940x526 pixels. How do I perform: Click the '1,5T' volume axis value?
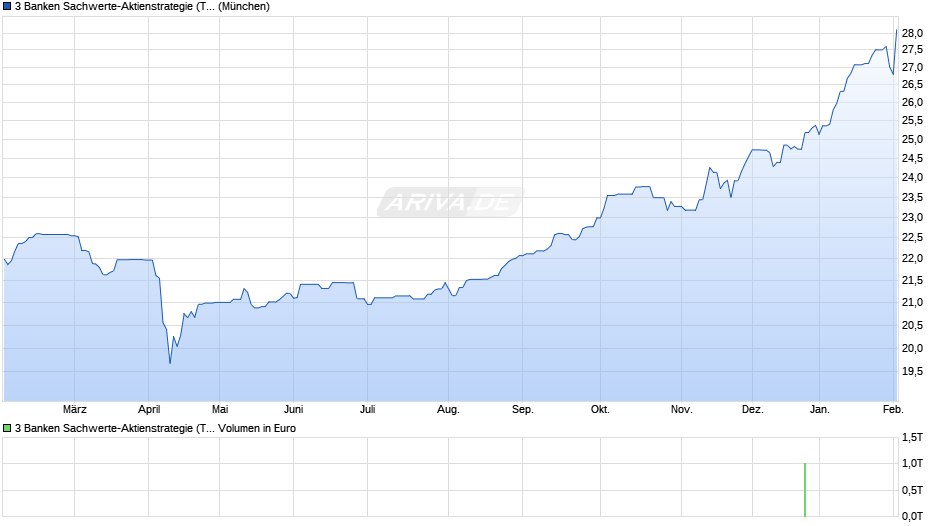pyautogui.click(x=912, y=438)
